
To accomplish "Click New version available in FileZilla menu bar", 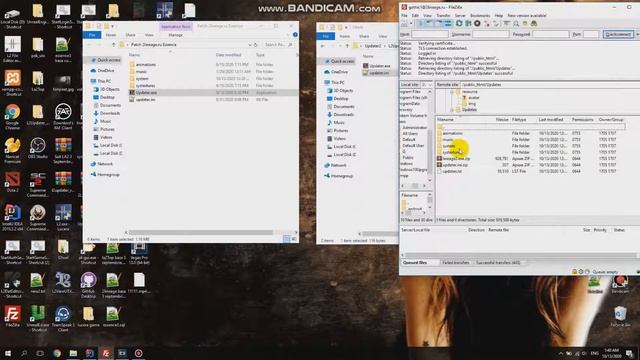I will pos(527,16).
